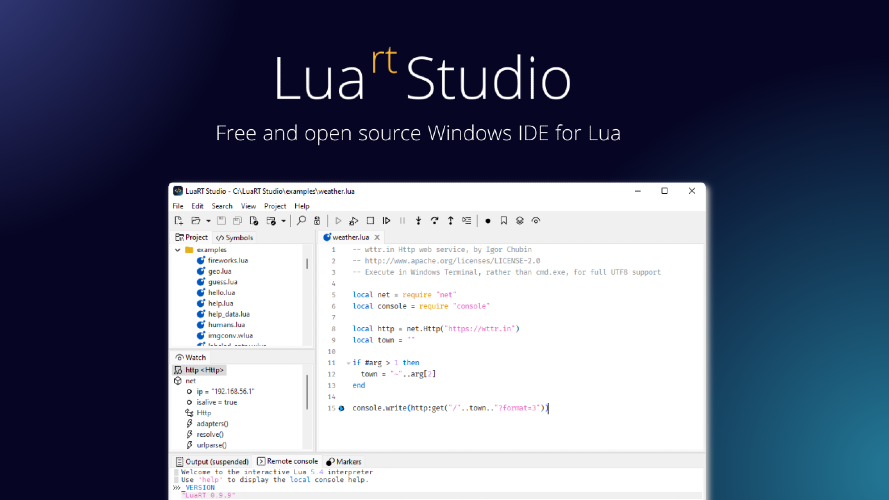Click the Find and Replace icon
This screenshot has width=889, height=500.
(318, 221)
